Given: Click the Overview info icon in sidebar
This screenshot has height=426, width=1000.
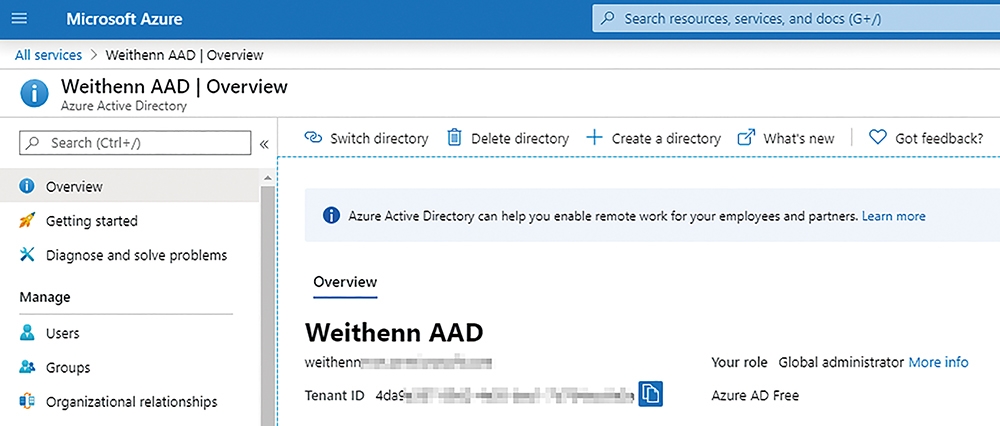Looking at the screenshot, I should click(27, 186).
